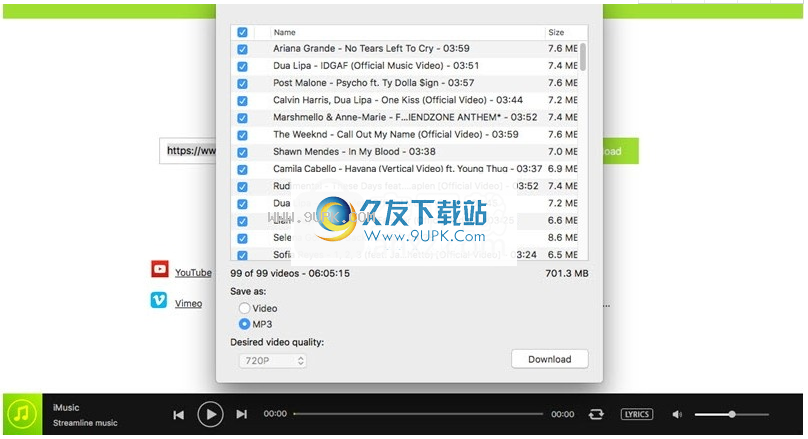808x439 pixels.
Task: Uncheck Camila Cabello Havana checkbox
Action: pyautogui.click(x=242, y=170)
